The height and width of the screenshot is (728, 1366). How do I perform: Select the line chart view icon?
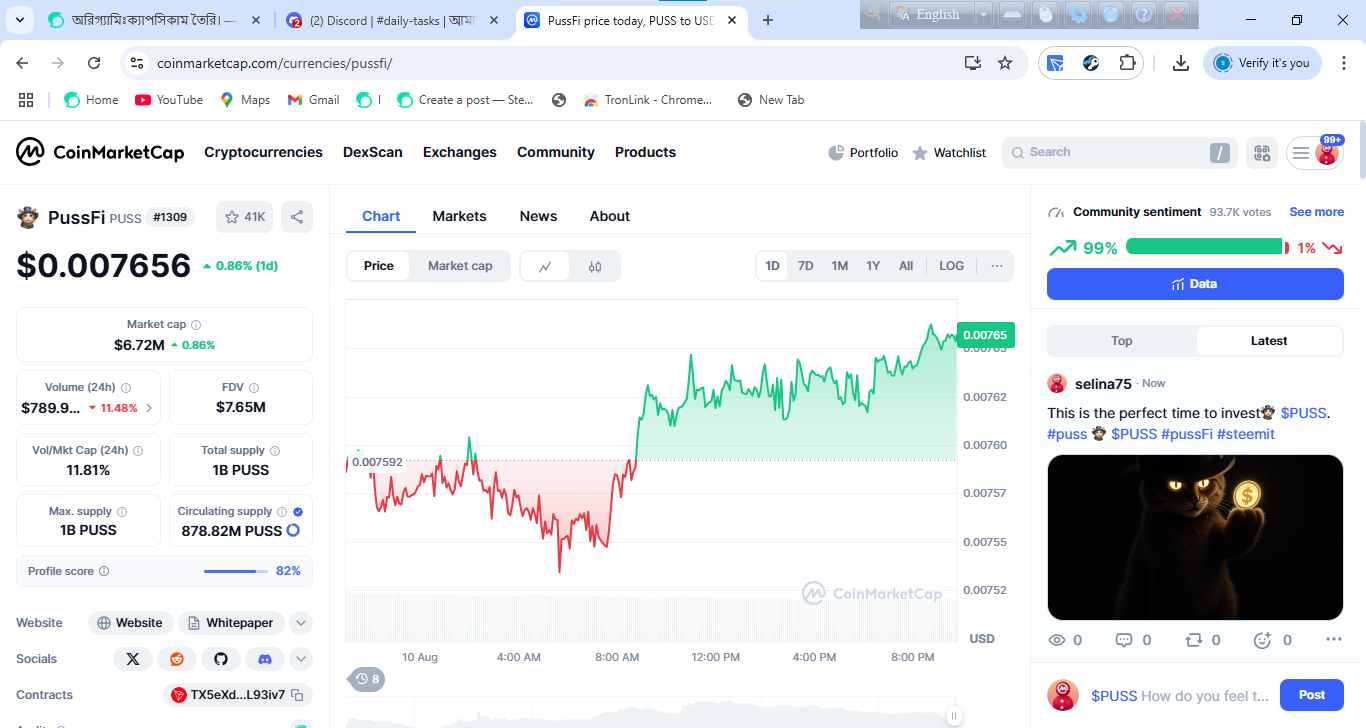[545, 266]
